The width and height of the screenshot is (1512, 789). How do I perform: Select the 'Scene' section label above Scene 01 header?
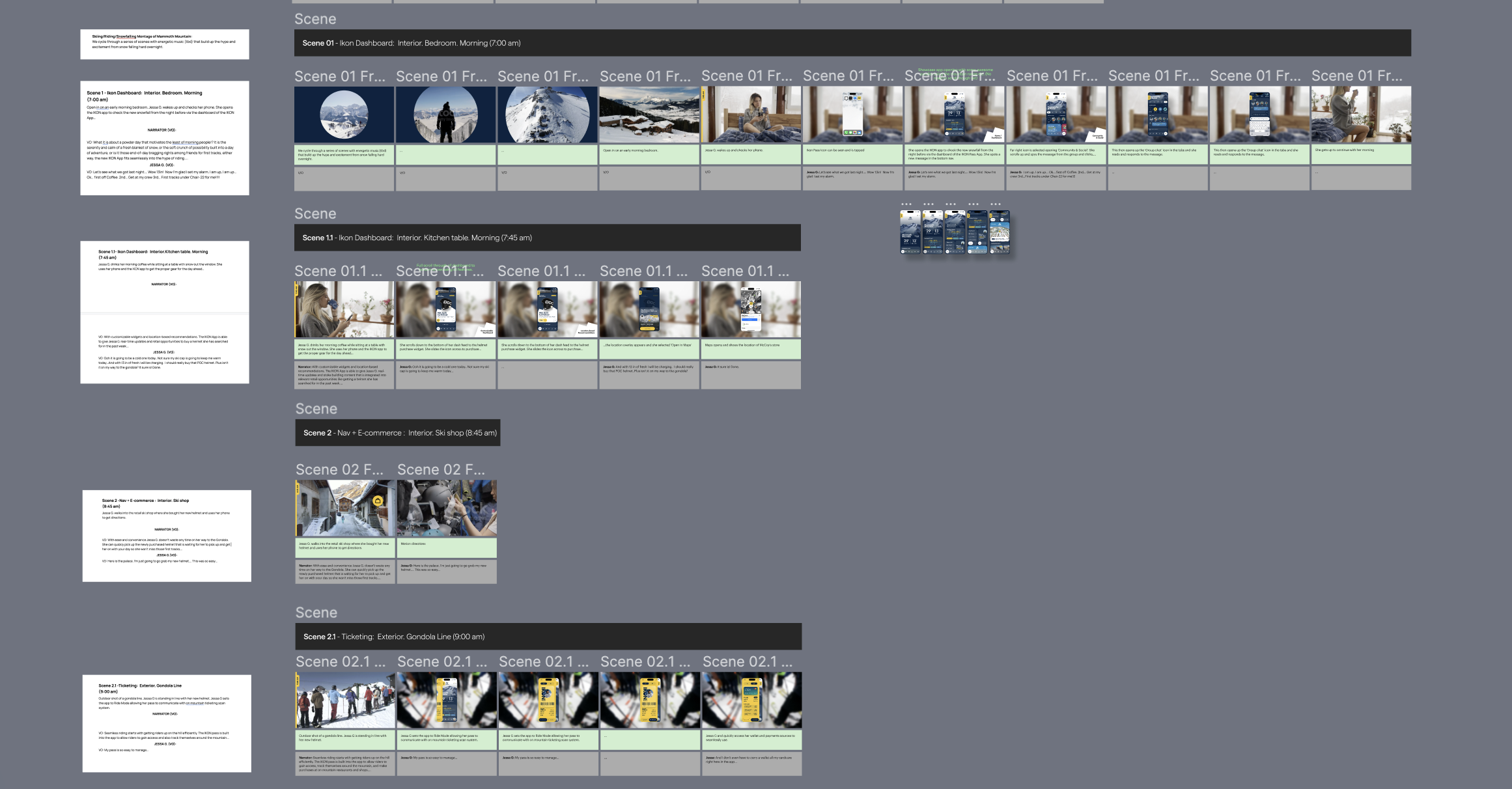pyautogui.click(x=315, y=19)
